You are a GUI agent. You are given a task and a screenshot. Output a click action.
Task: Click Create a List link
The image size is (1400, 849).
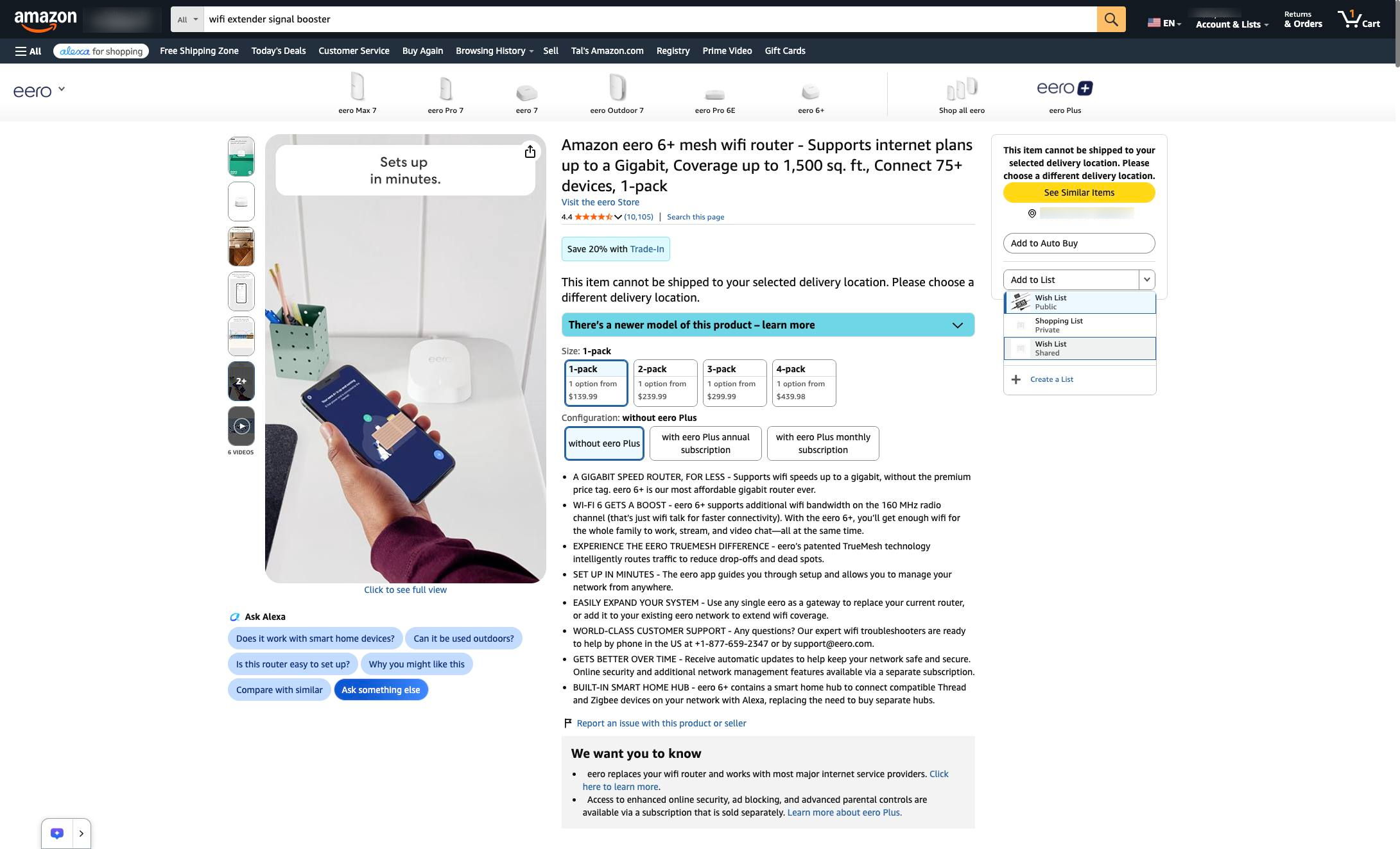pyautogui.click(x=1051, y=379)
